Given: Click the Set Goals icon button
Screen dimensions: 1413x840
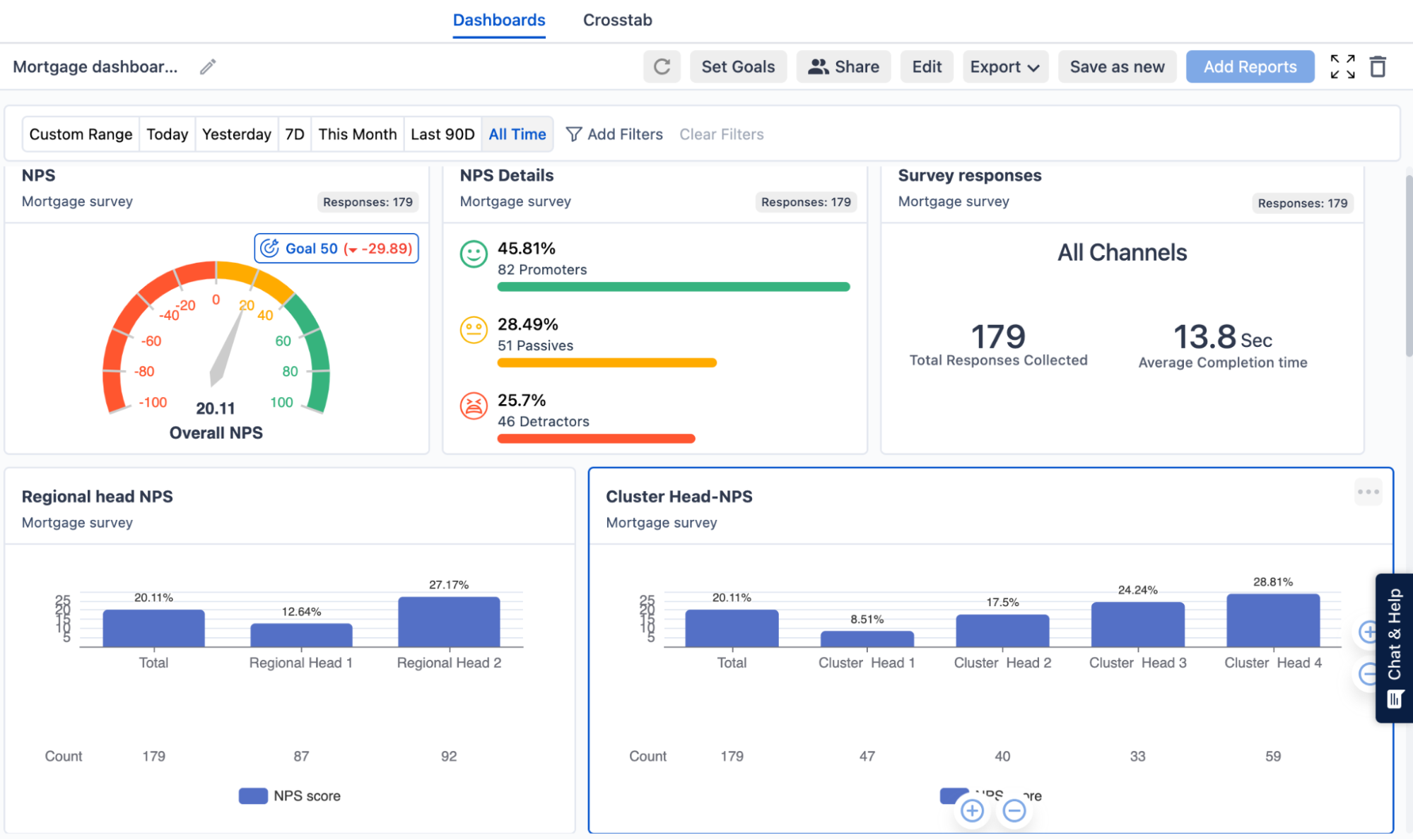Looking at the screenshot, I should pyautogui.click(x=738, y=67).
